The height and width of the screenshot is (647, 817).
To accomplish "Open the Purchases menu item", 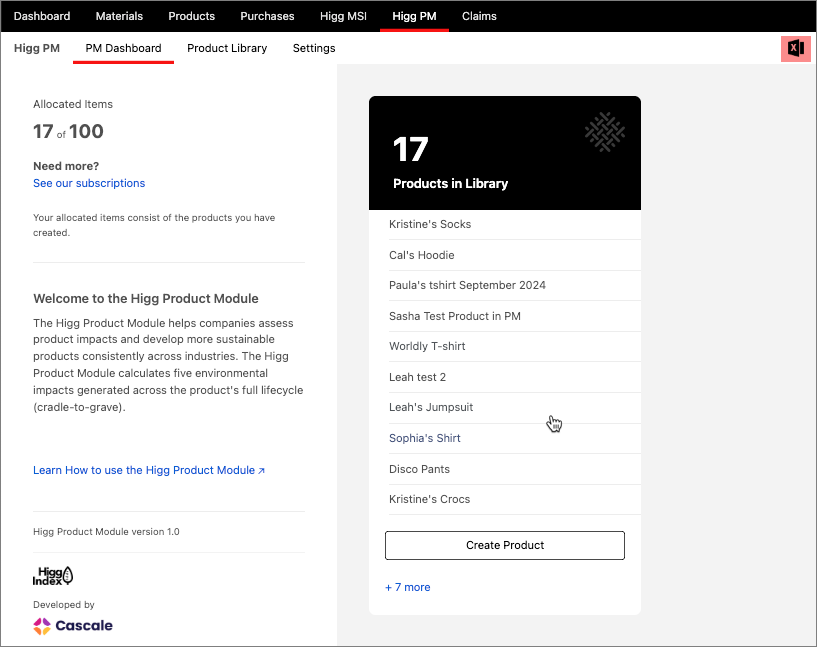I will (x=267, y=16).
